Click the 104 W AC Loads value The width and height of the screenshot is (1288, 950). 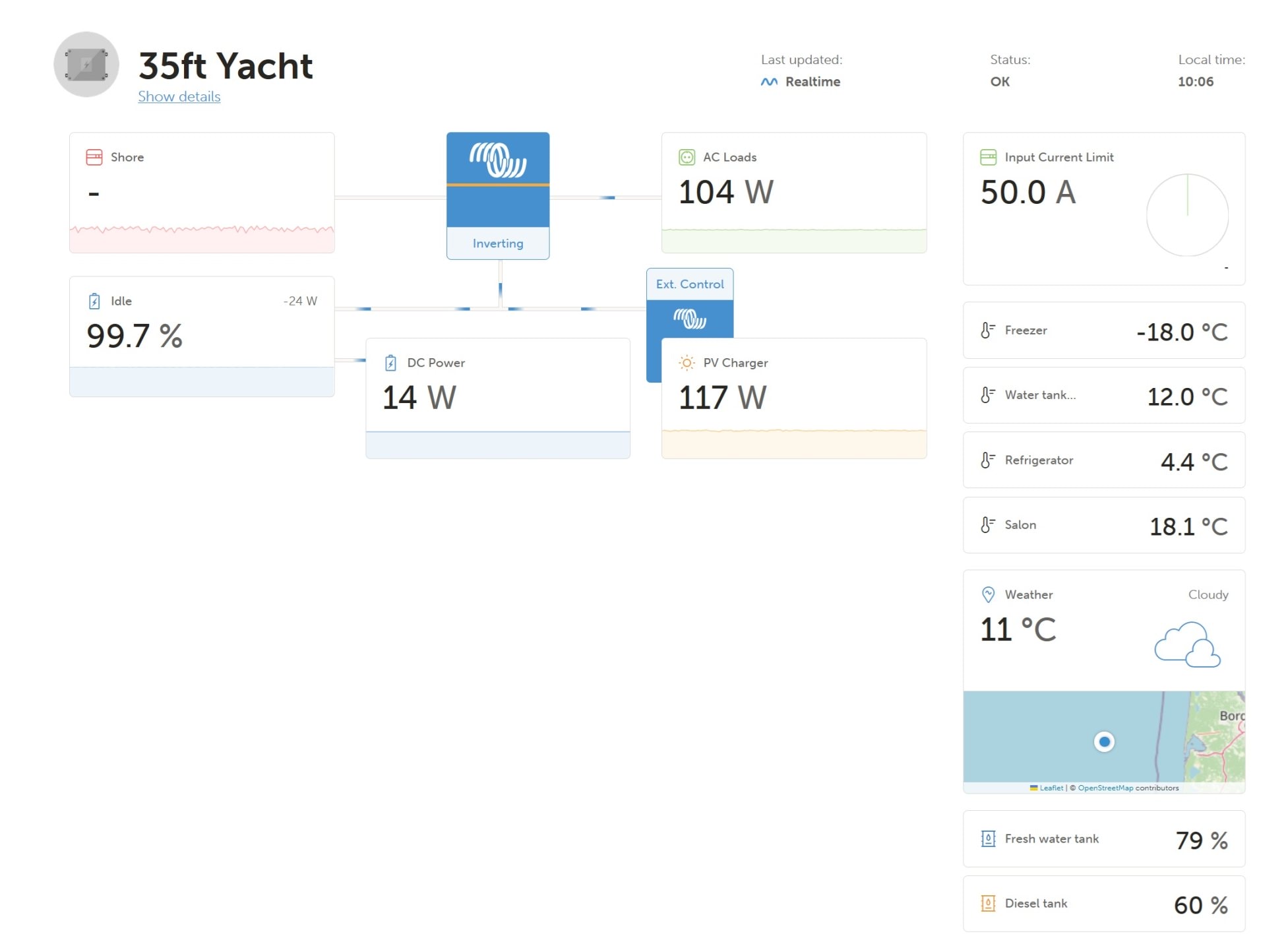point(725,192)
